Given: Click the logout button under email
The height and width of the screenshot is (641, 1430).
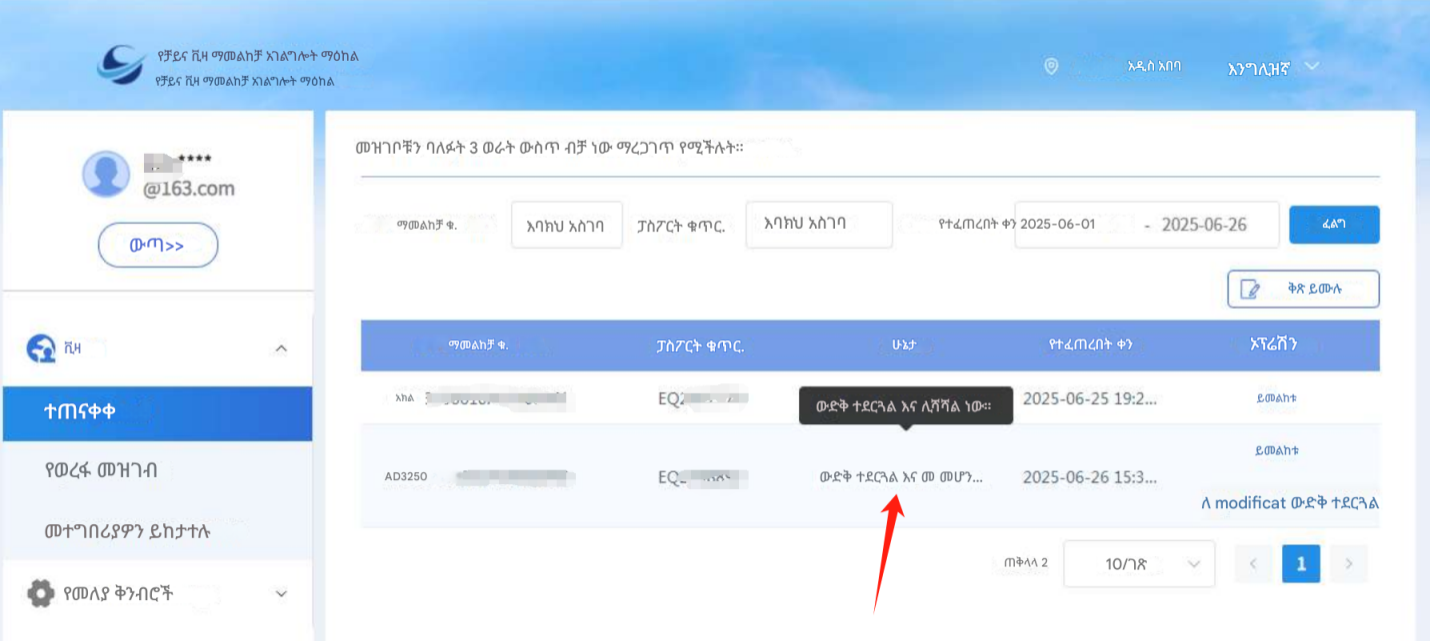Looking at the screenshot, I should click(158, 245).
